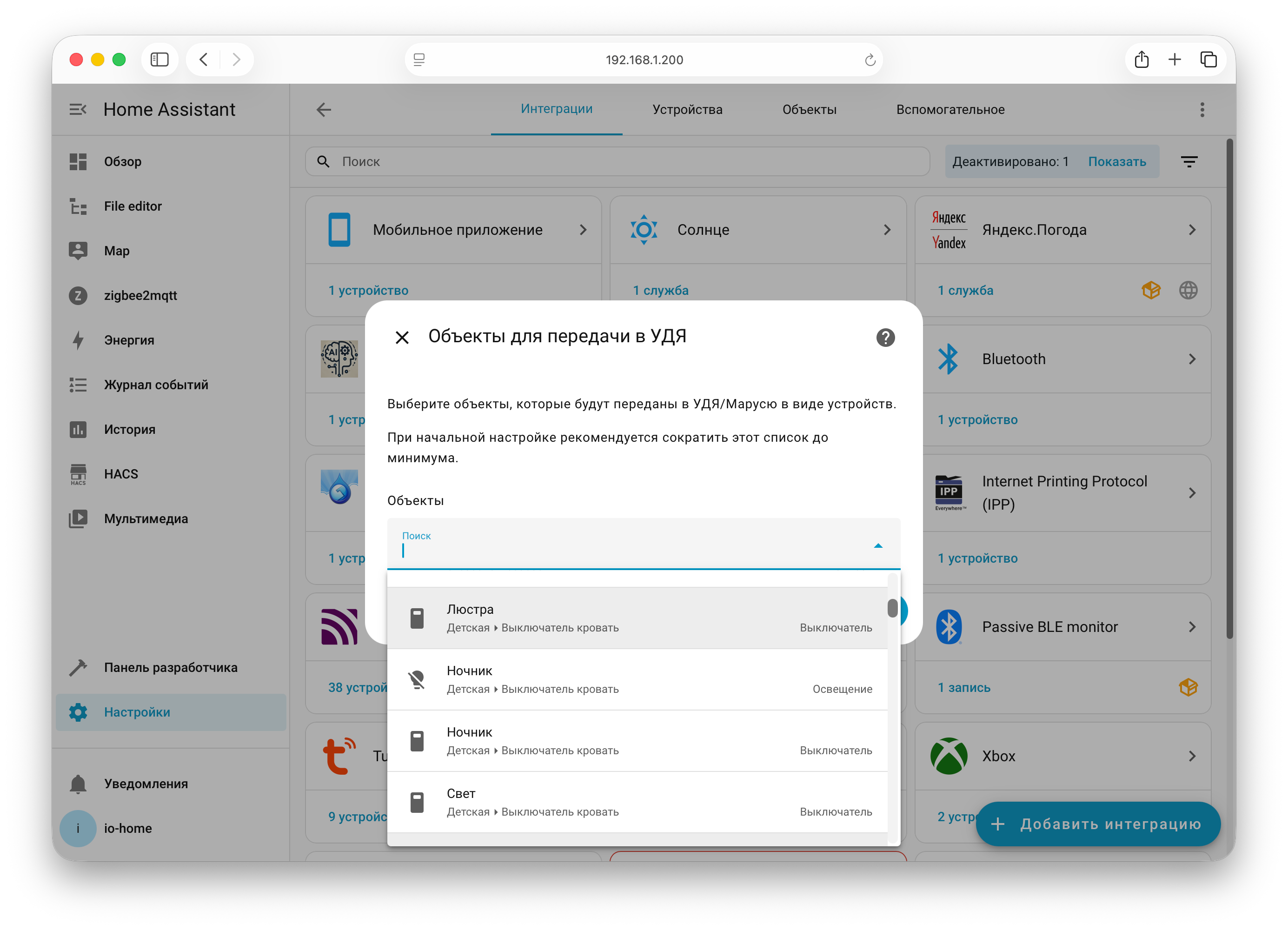
Task: Switch to the Объекты tab
Action: 809,110
